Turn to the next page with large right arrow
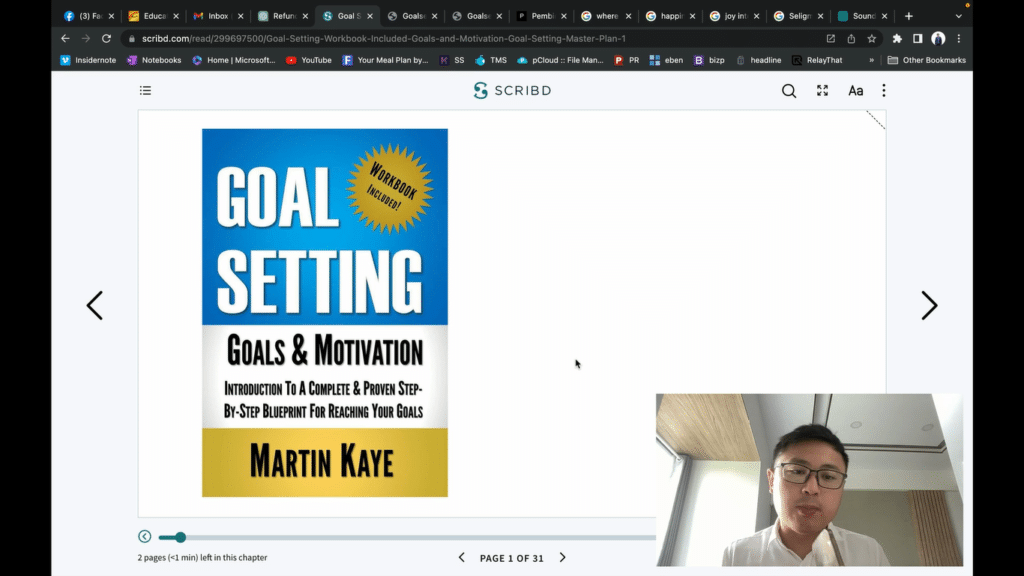 click(x=929, y=305)
